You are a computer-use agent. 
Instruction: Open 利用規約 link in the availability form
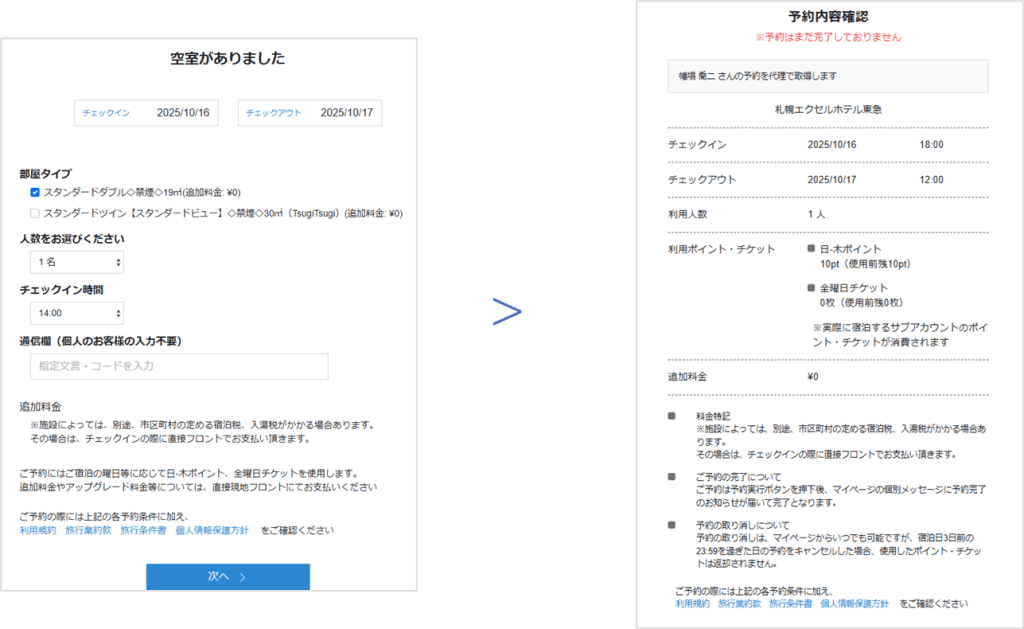coord(38,530)
